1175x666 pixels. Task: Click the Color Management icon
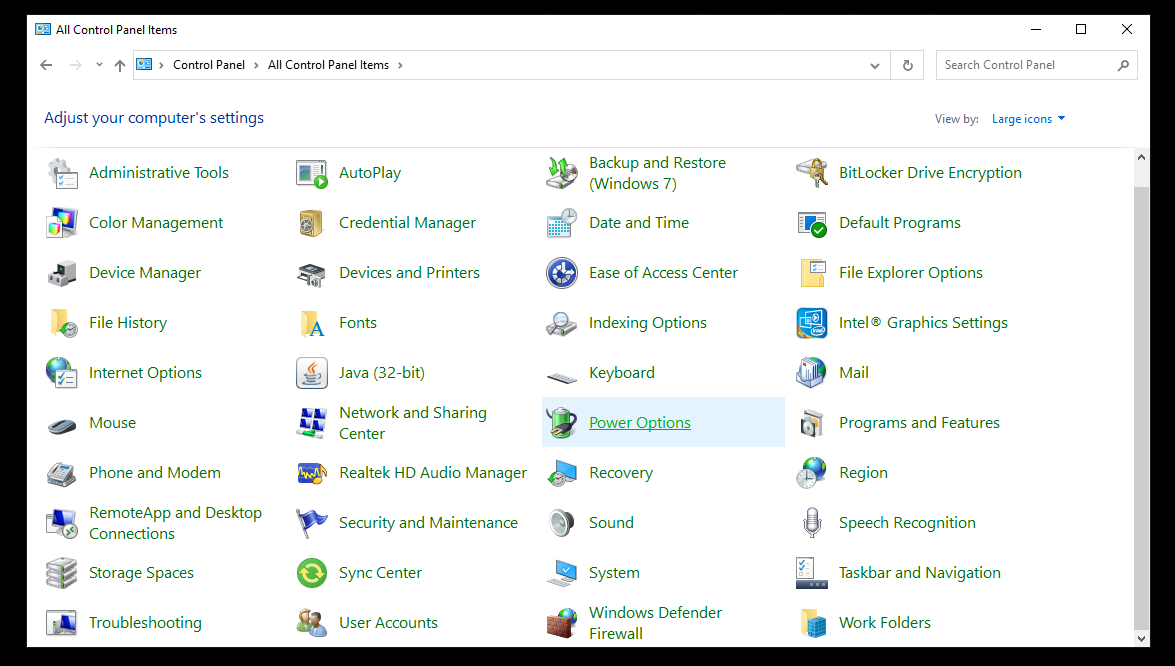click(x=62, y=223)
